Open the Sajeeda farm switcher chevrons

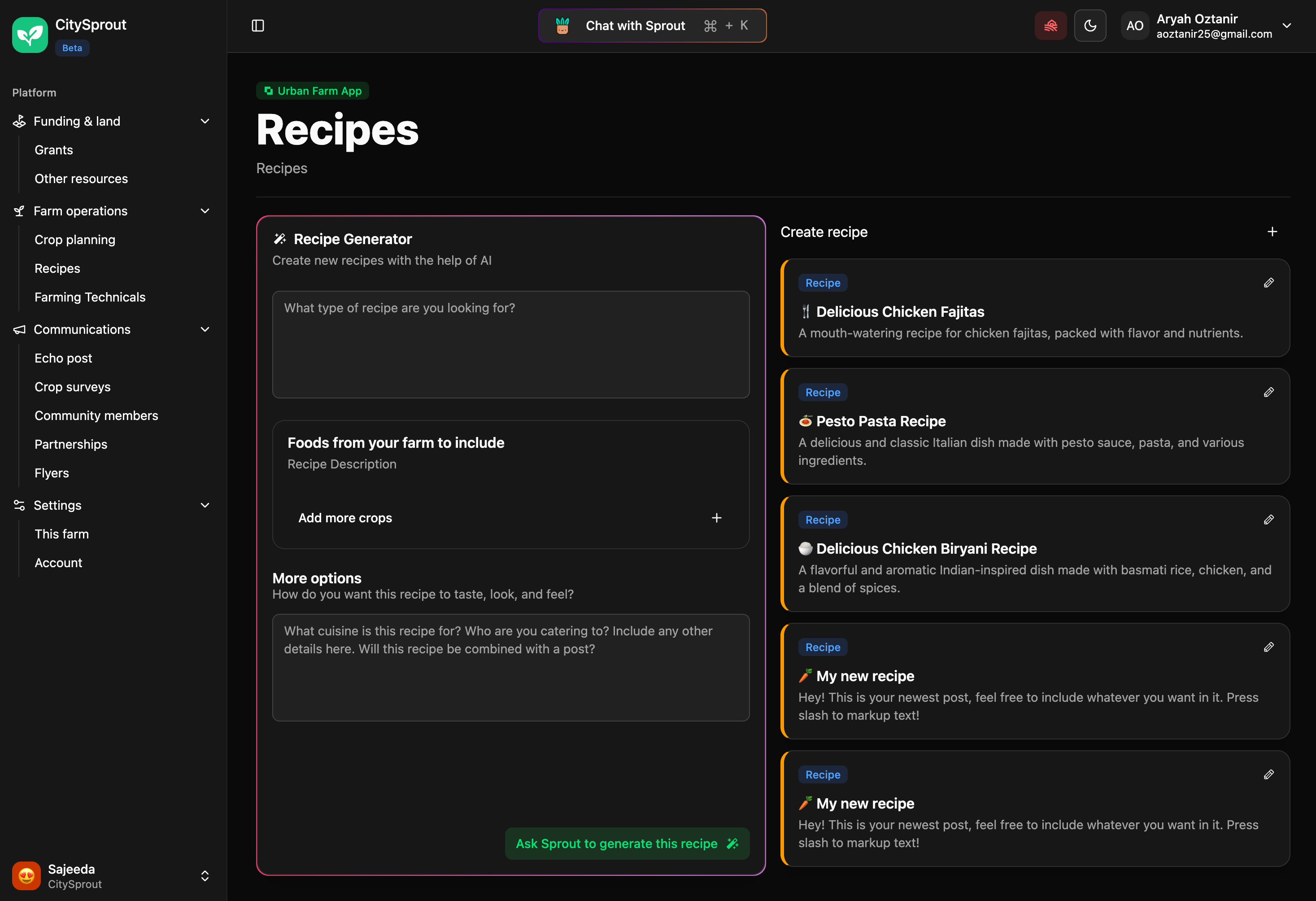(x=205, y=876)
